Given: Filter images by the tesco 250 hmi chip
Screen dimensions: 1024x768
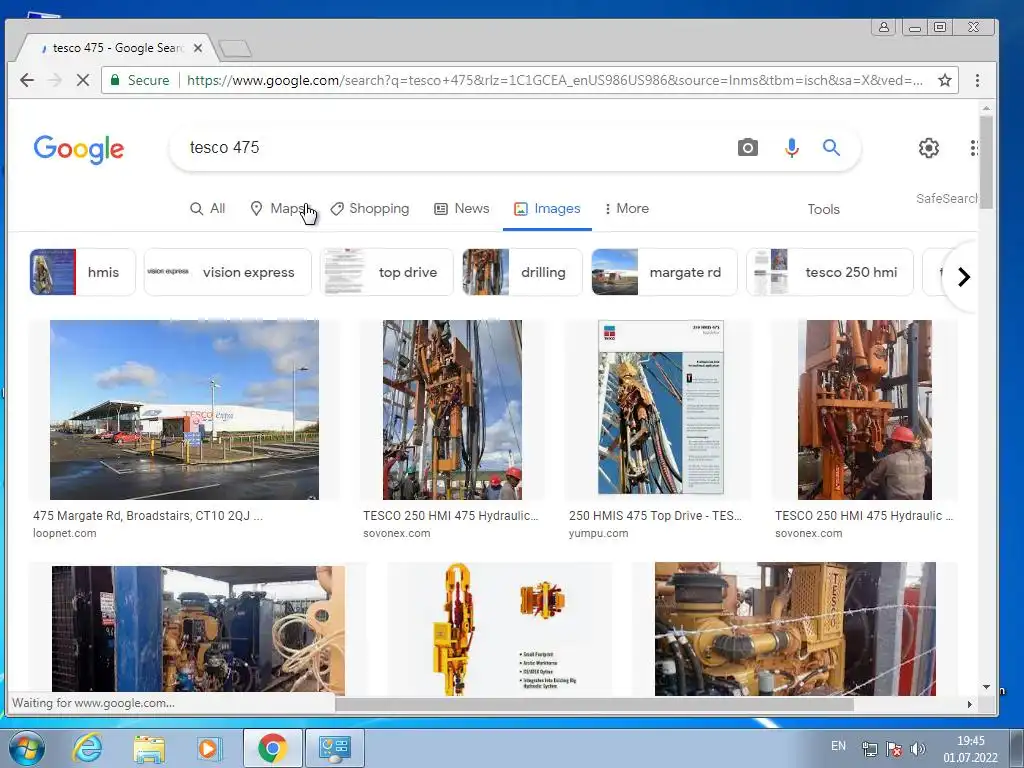Looking at the screenshot, I should pyautogui.click(x=829, y=272).
